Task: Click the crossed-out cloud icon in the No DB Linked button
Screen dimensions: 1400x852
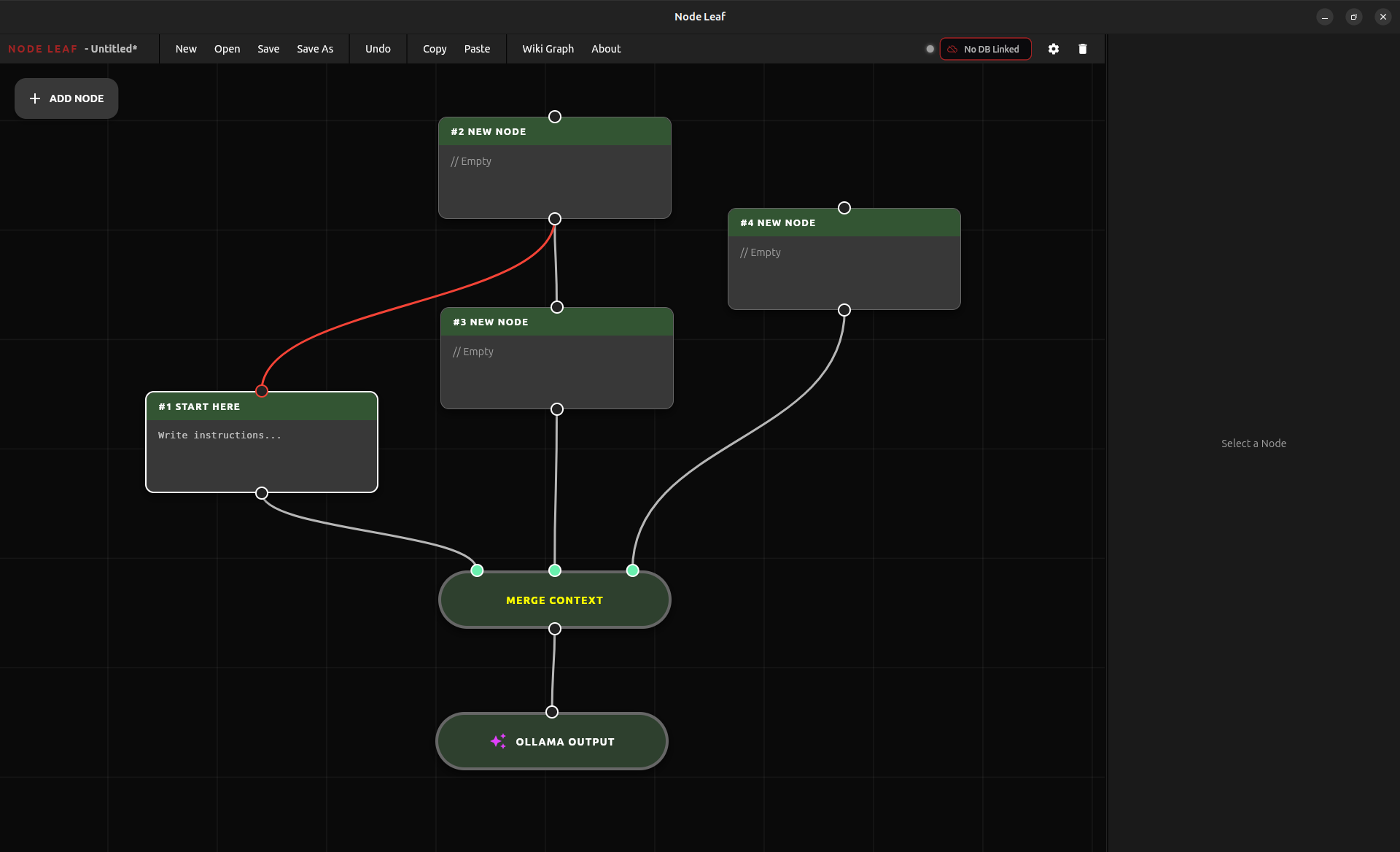Action: click(952, 49)
